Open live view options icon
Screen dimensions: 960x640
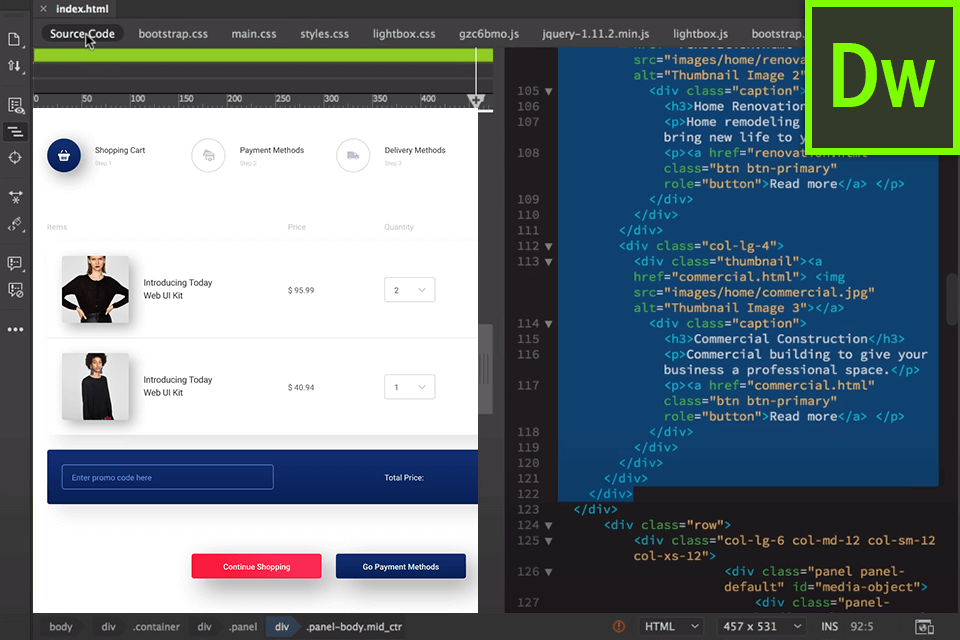[x=15, y=105]
